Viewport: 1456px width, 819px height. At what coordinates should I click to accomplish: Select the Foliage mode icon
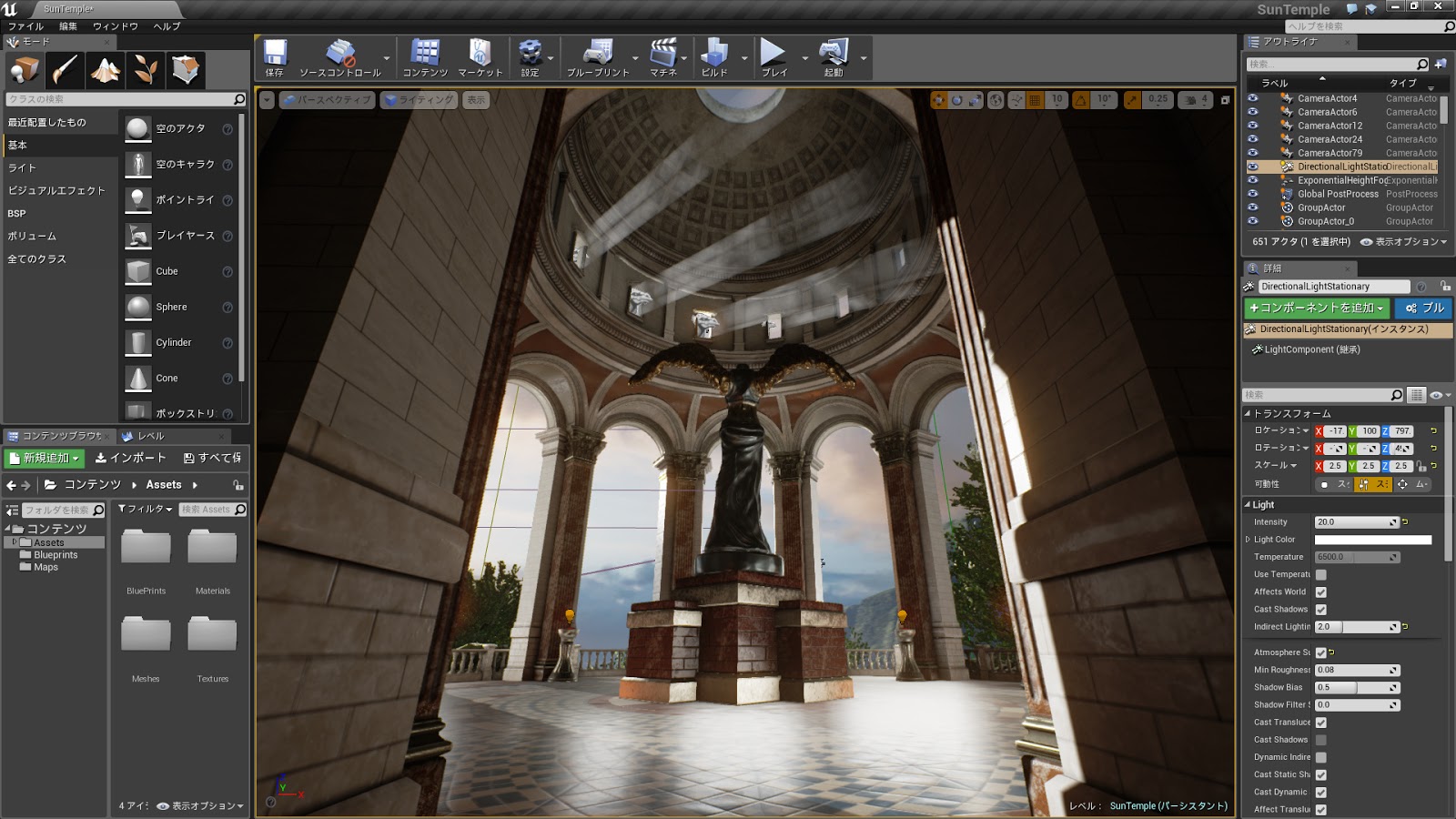pyautogui.click(x=145, y=70)
